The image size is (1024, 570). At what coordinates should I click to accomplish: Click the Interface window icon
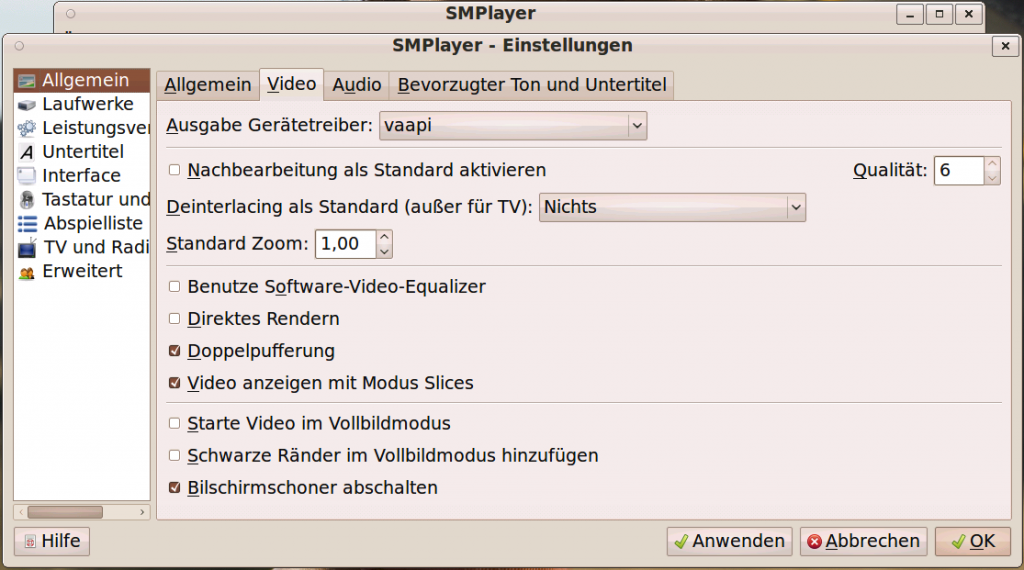(27, 176)
